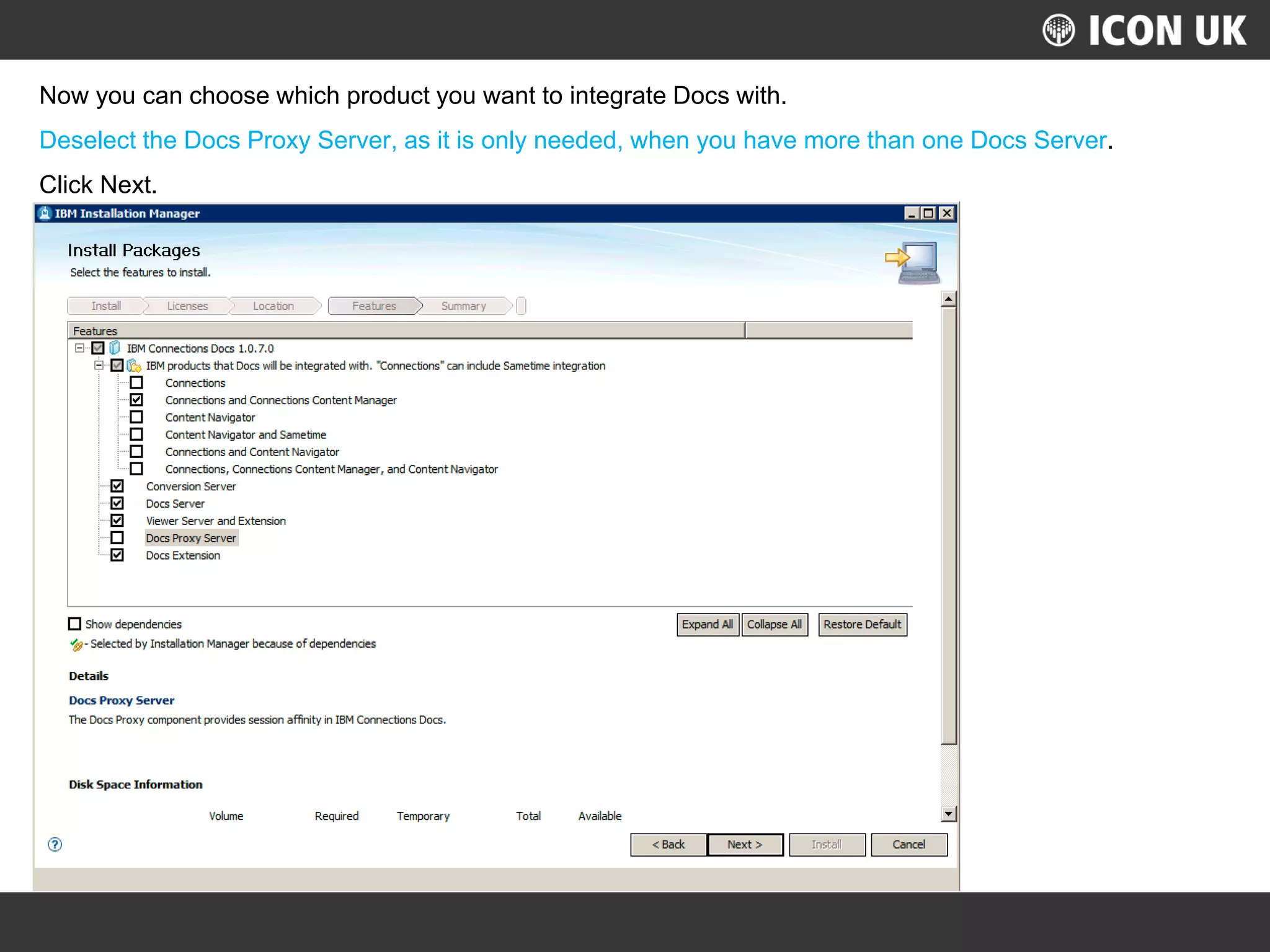Select the Docs Extension tree row label
The height and width of the screenshot is (952, 1270).
pos(183,555)
